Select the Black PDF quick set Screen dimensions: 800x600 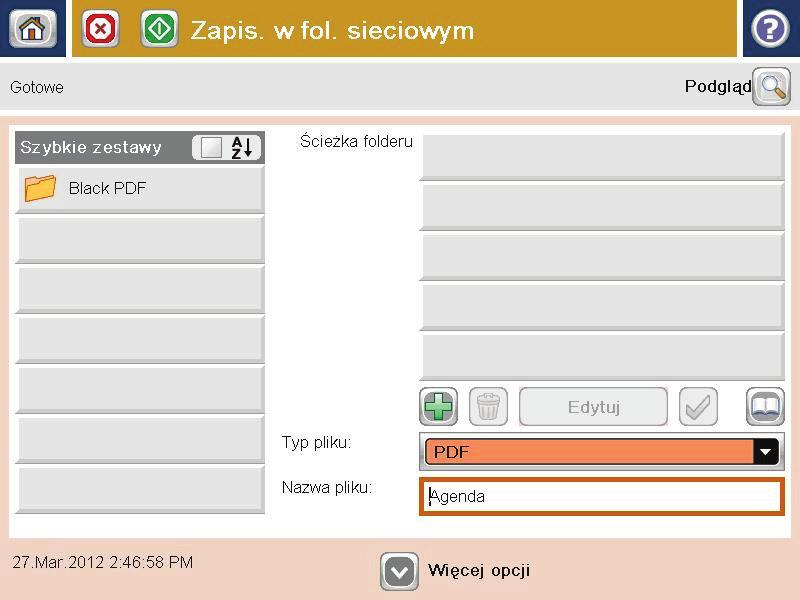(140, 189)
